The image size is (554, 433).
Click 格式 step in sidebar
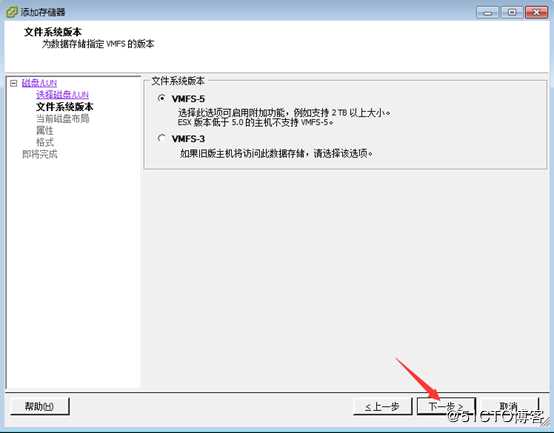click(x=45, y=142)
